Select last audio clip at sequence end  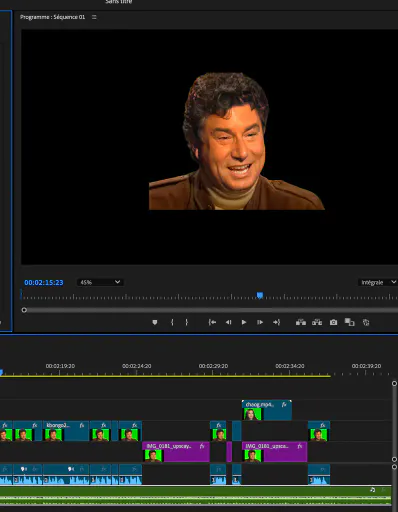click(x=319, y=474)
